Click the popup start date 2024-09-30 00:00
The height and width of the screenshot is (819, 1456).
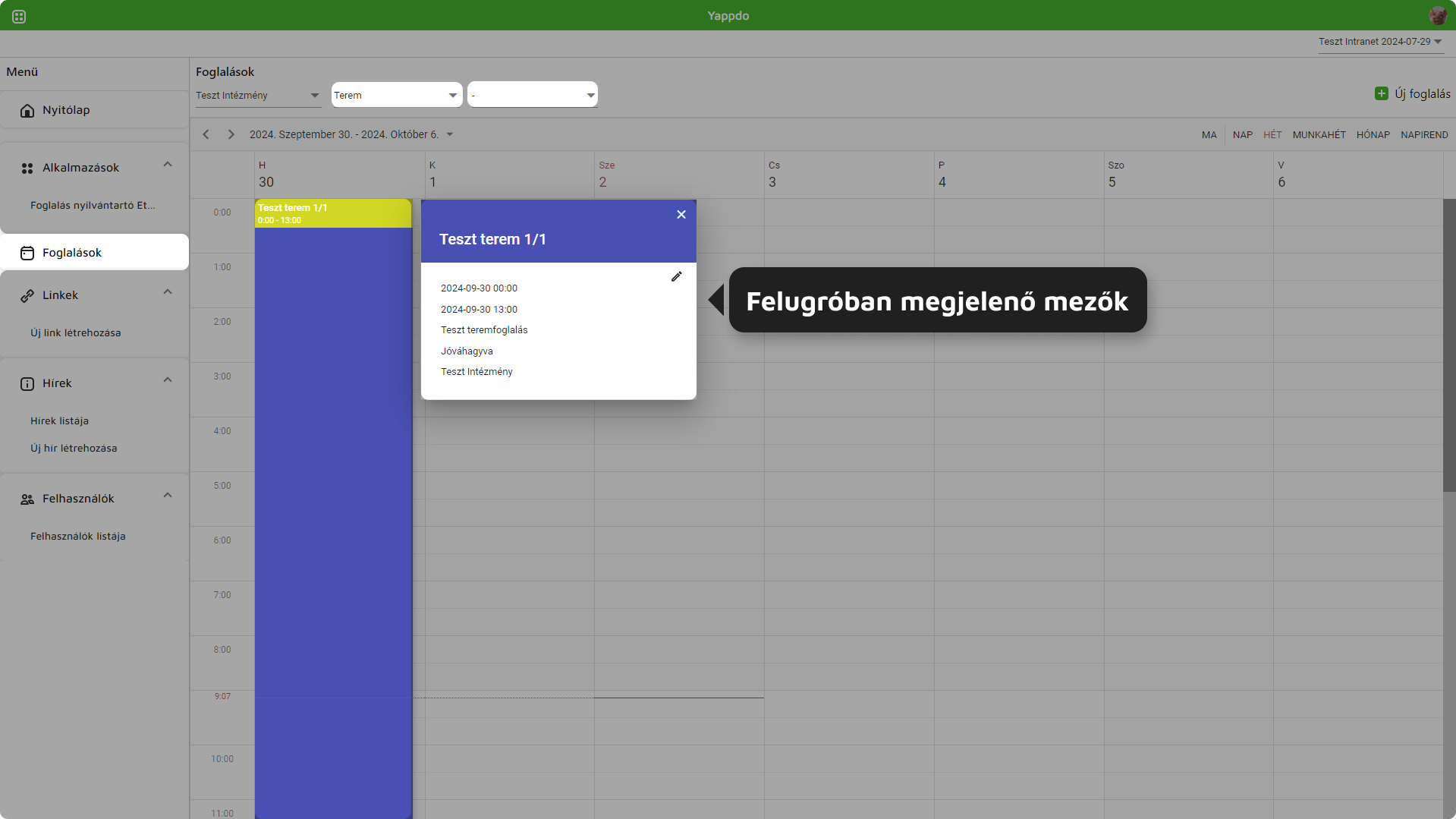479,288
